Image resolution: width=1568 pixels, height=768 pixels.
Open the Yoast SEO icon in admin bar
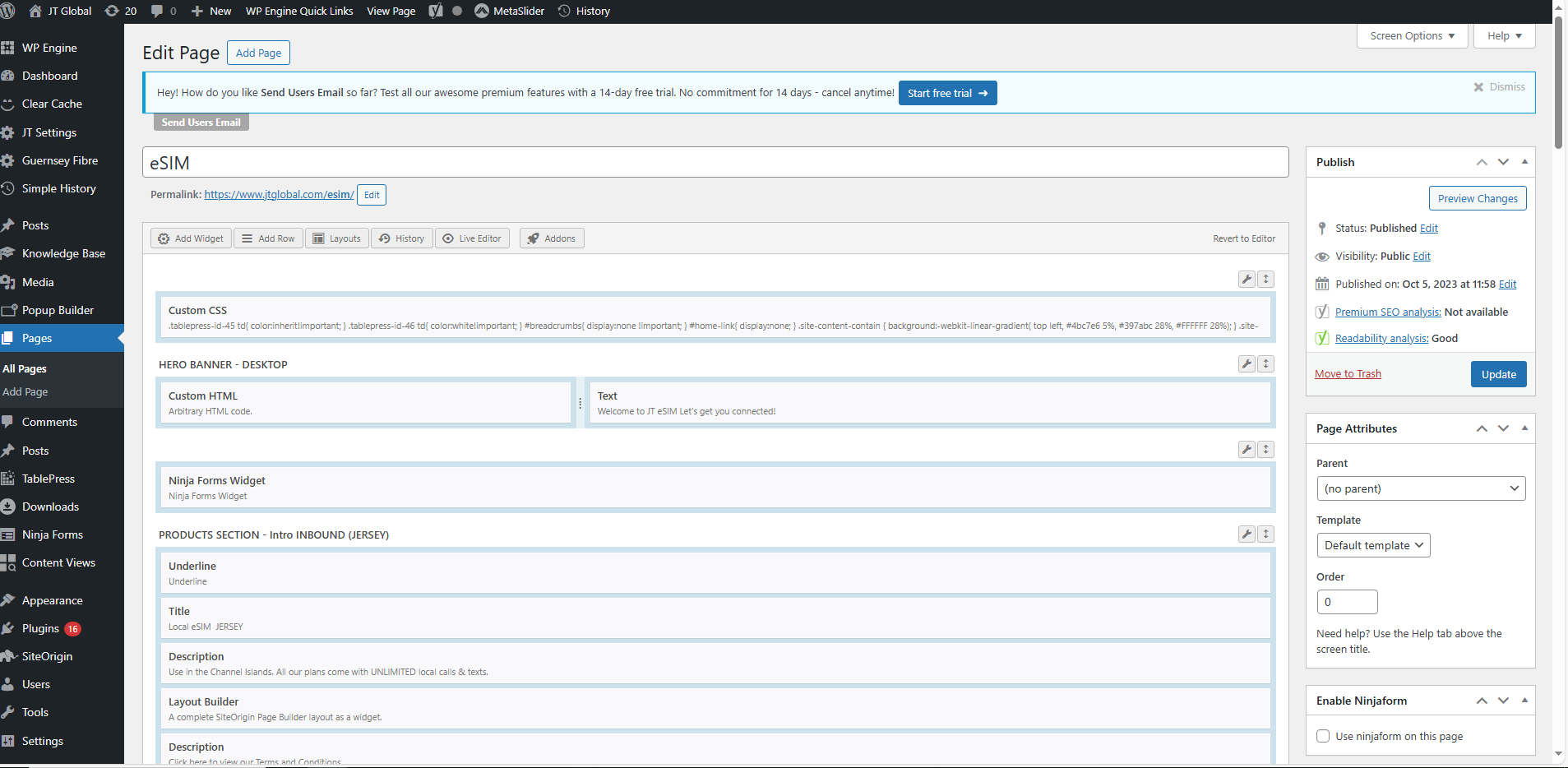[x=436, y=11]
